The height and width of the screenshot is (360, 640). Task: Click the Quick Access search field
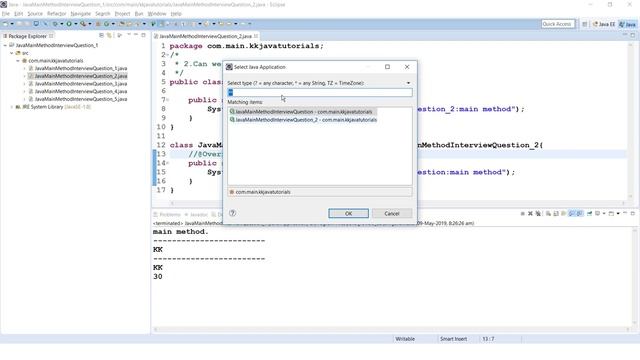[558, 24]
